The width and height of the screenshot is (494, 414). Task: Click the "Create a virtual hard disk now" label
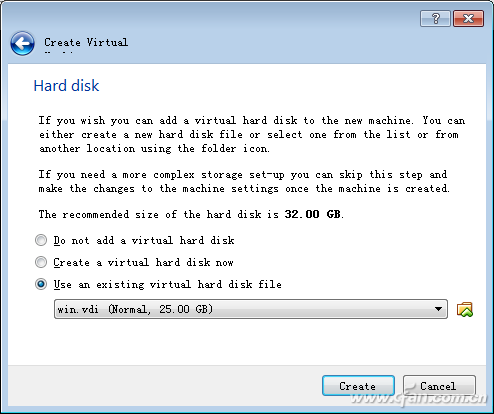(143, 262)
